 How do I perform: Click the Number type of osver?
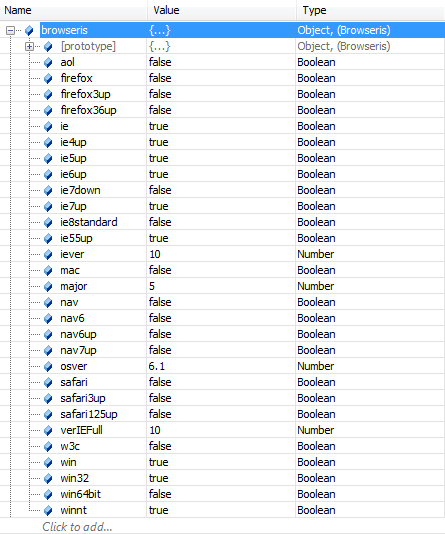click(316, 366)
